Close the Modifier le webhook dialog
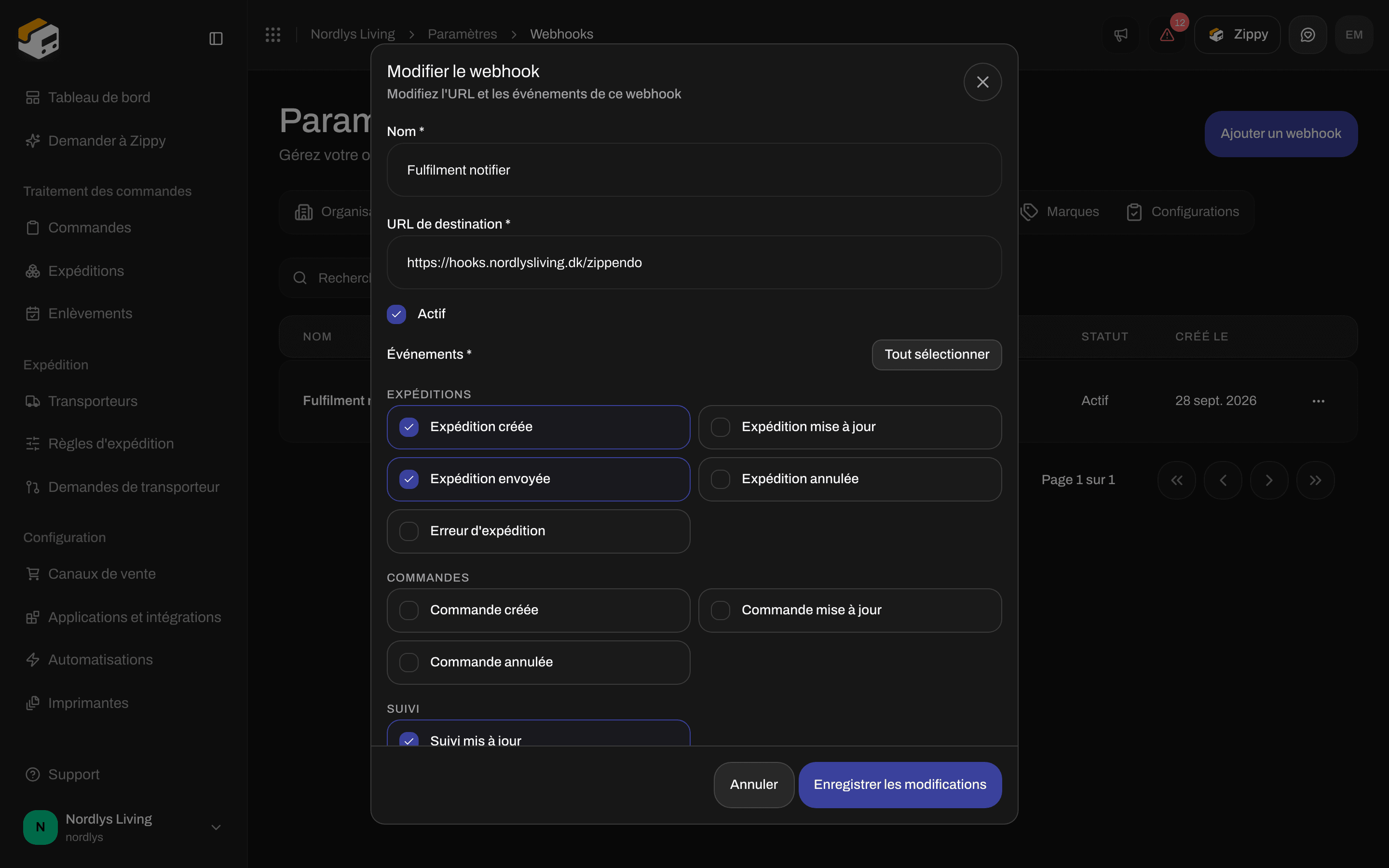Screen dimensions: 1389x868 click(982, 82)
